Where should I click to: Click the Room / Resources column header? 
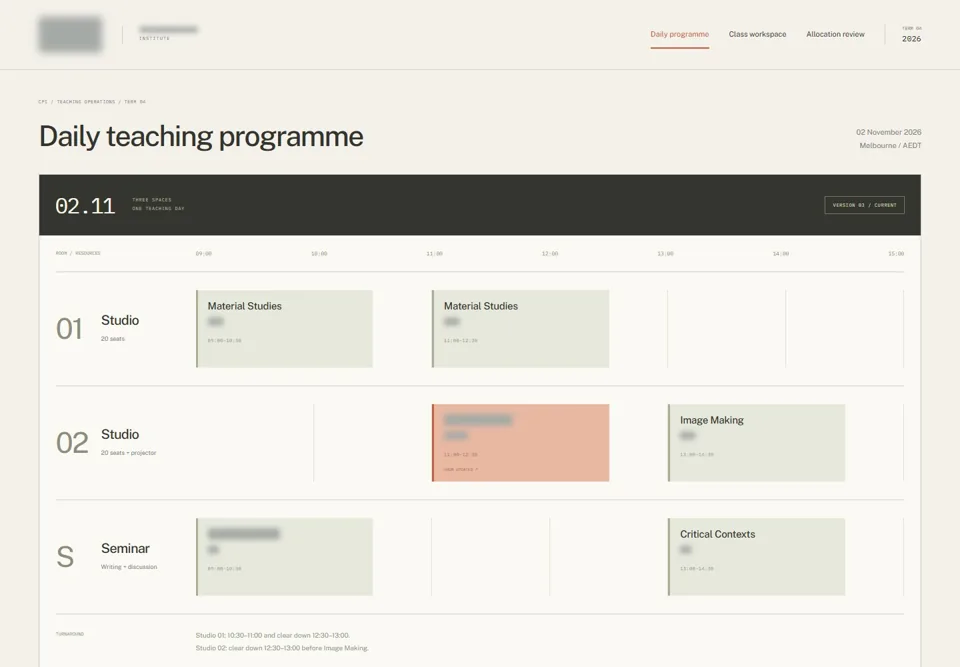click(x=78, y=253)
